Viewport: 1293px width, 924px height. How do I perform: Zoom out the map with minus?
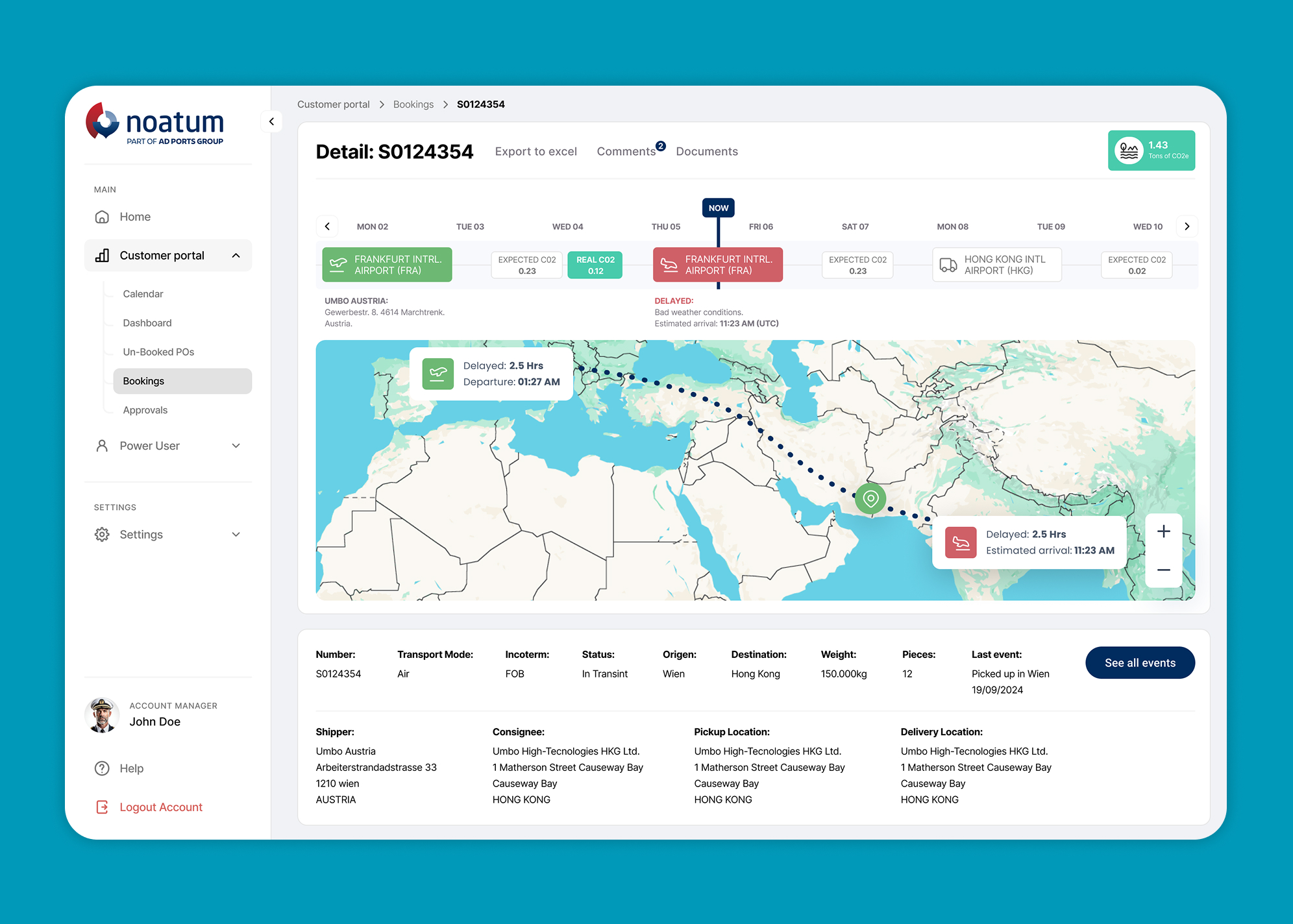click(x=1163, y=570)
